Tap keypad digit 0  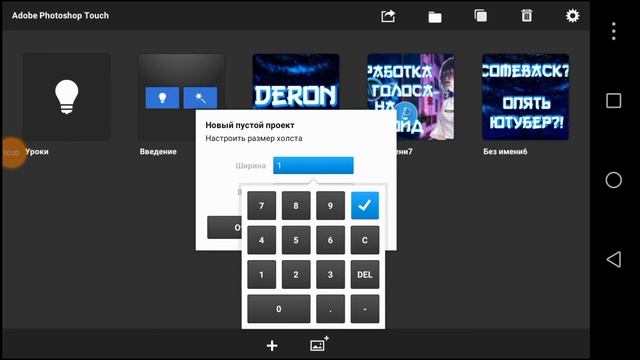pyautogui.click(x=278, y=309)
